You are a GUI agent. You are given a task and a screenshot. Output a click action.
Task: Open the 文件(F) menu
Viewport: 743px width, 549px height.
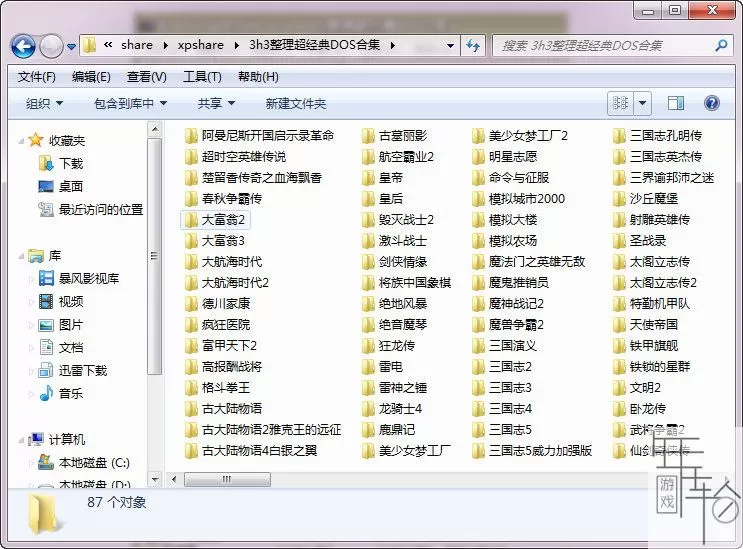point(36,77)
